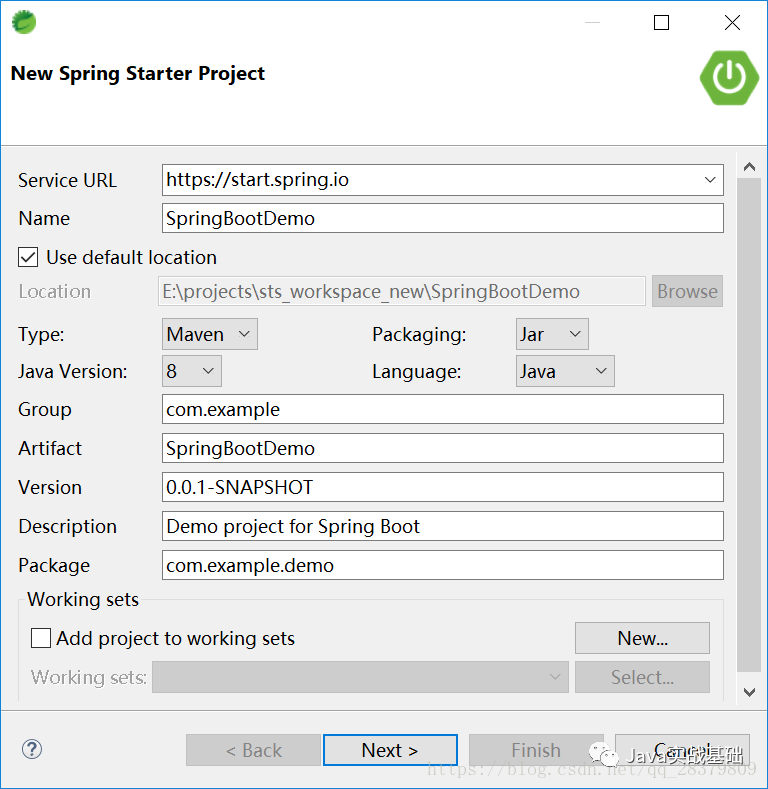Click the Select... working sets button
The image size is (768, 789).
643,677
